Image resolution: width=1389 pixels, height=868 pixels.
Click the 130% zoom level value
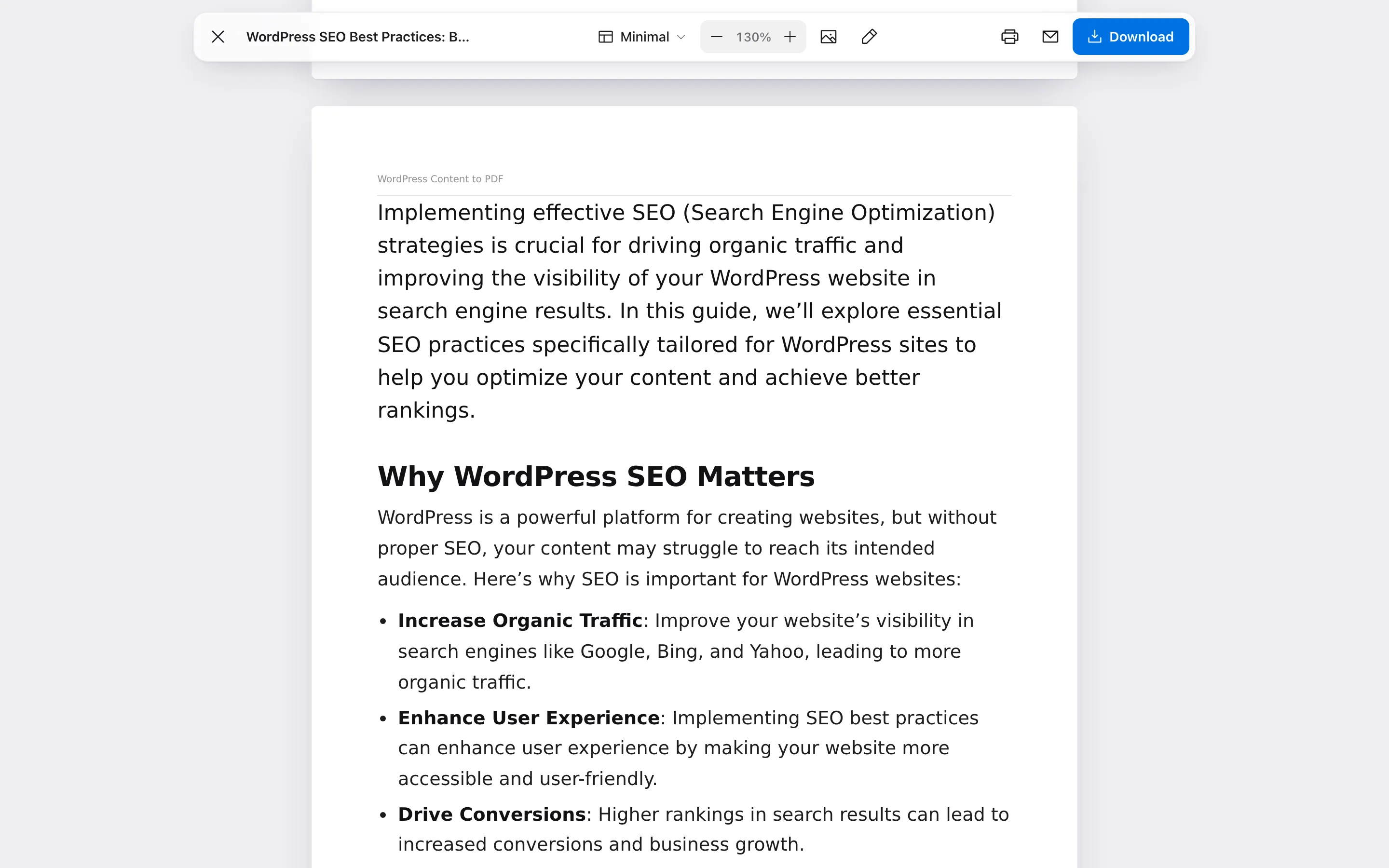point(753,37)
